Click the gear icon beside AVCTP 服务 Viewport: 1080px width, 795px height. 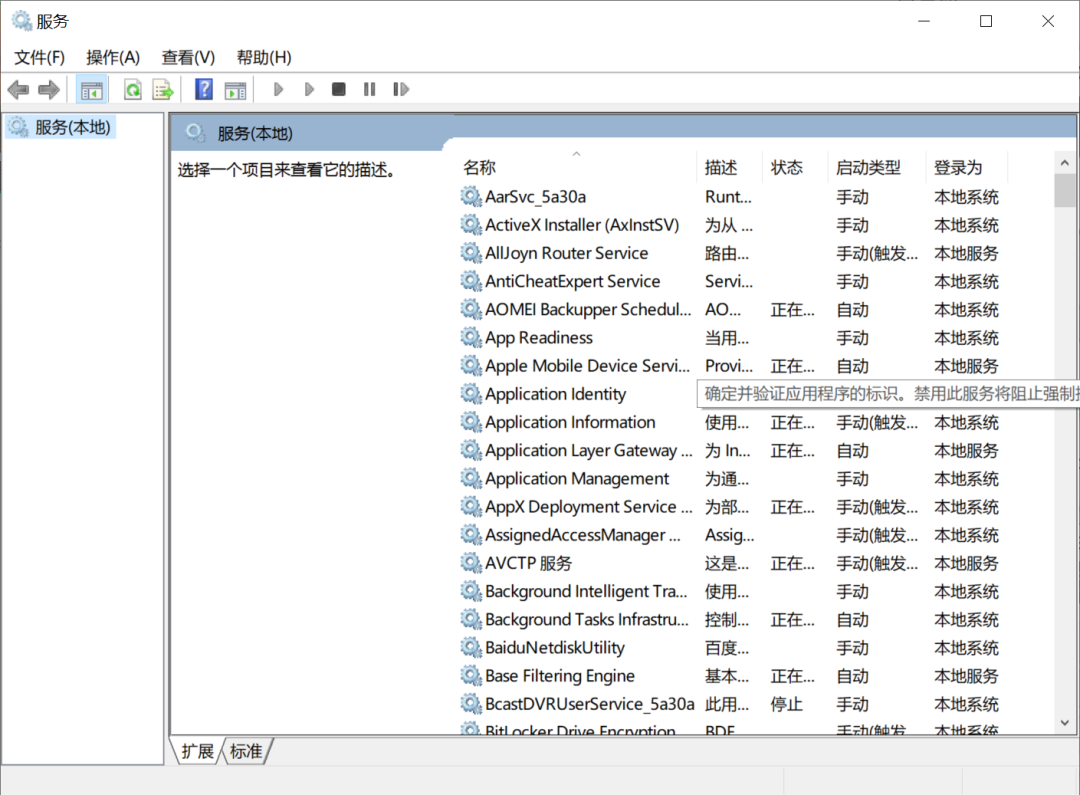point(471,563)
